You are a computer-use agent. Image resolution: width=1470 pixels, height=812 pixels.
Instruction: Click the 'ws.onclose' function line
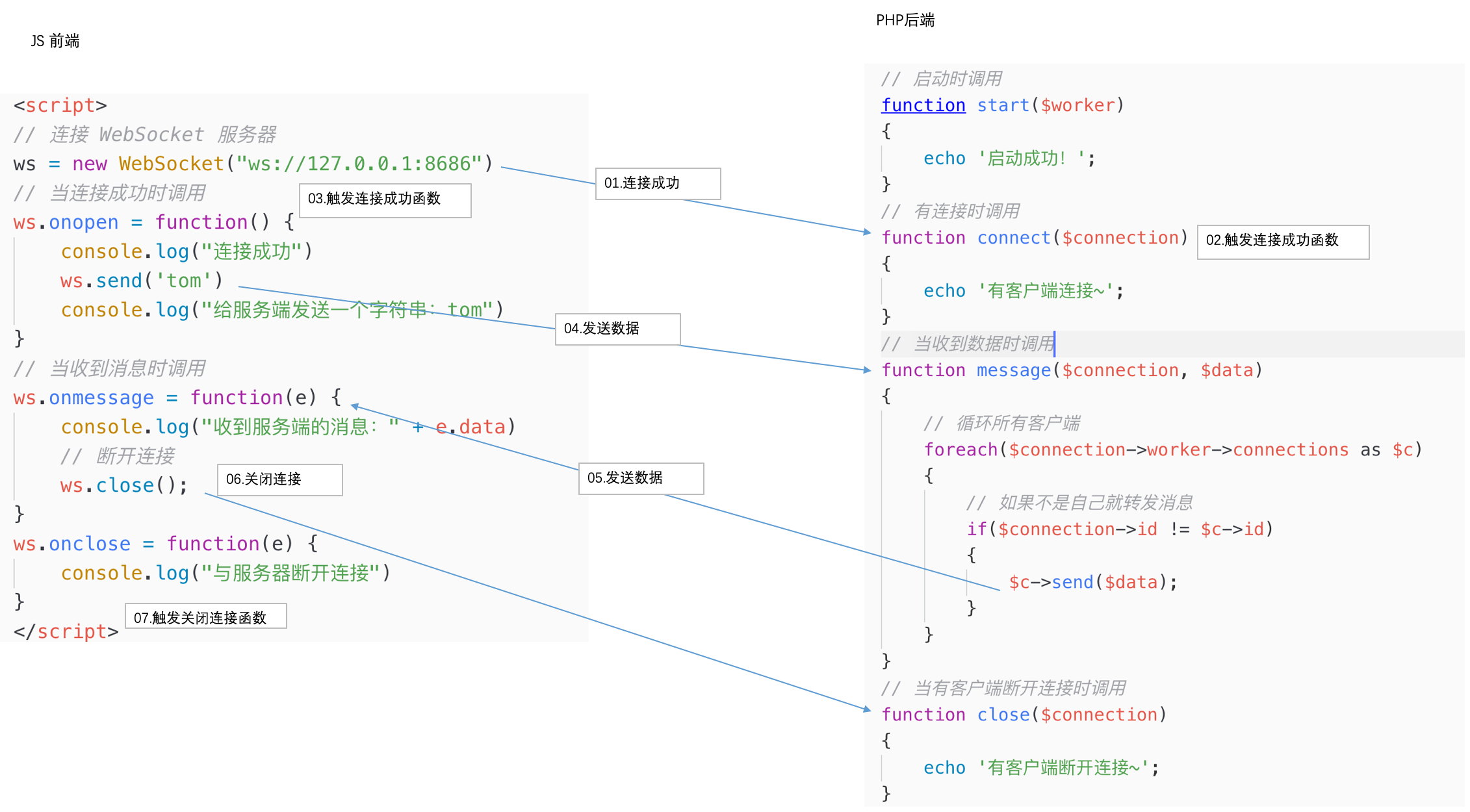[166, 544]
